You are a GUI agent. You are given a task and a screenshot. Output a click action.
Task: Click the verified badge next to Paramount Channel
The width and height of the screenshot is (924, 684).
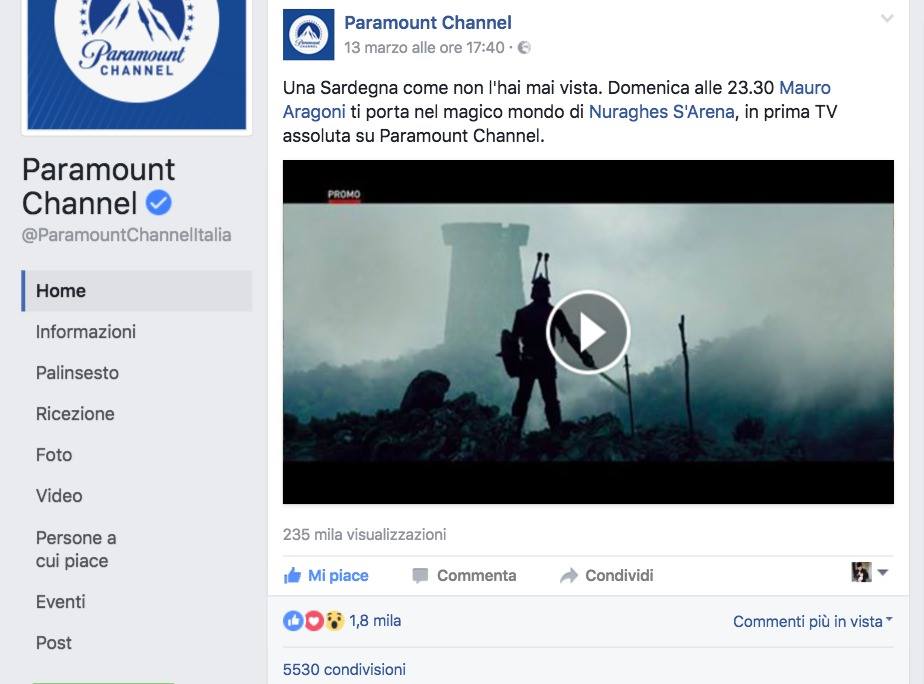click(159, 203)
